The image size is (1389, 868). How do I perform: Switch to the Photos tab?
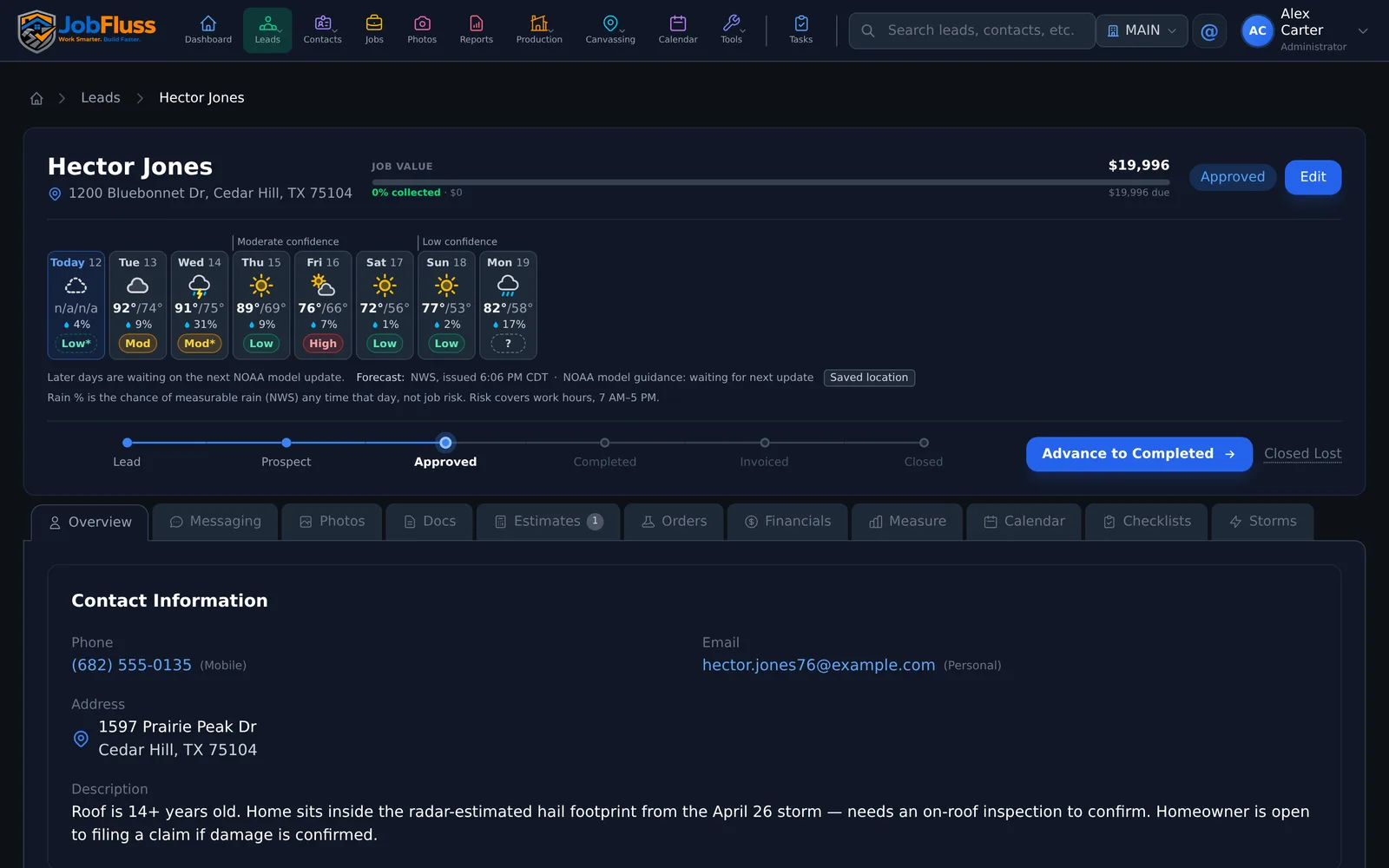click(332, 522)
